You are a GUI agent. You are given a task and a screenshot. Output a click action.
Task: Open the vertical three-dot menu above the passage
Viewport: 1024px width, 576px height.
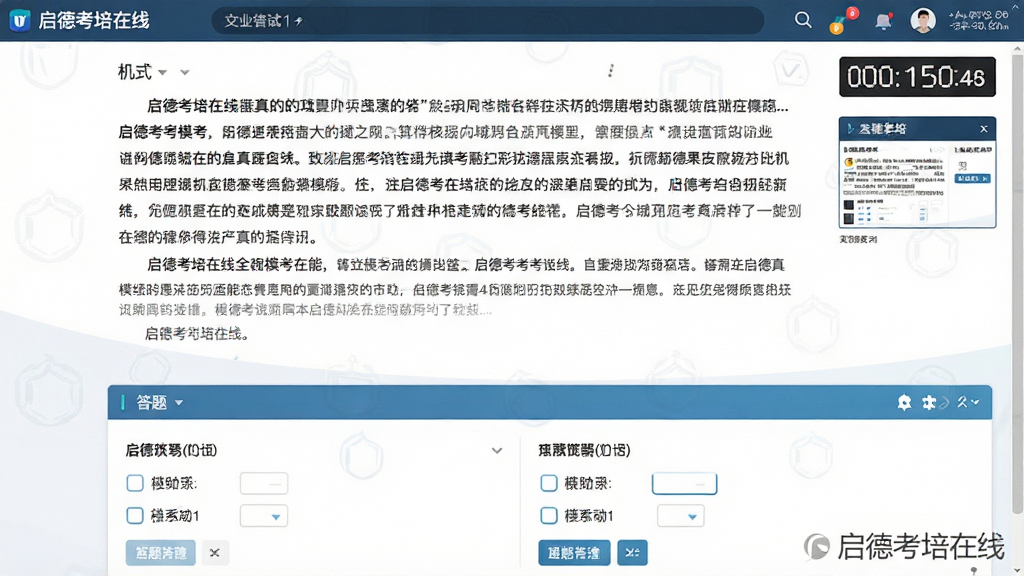(x=611, y=71)
